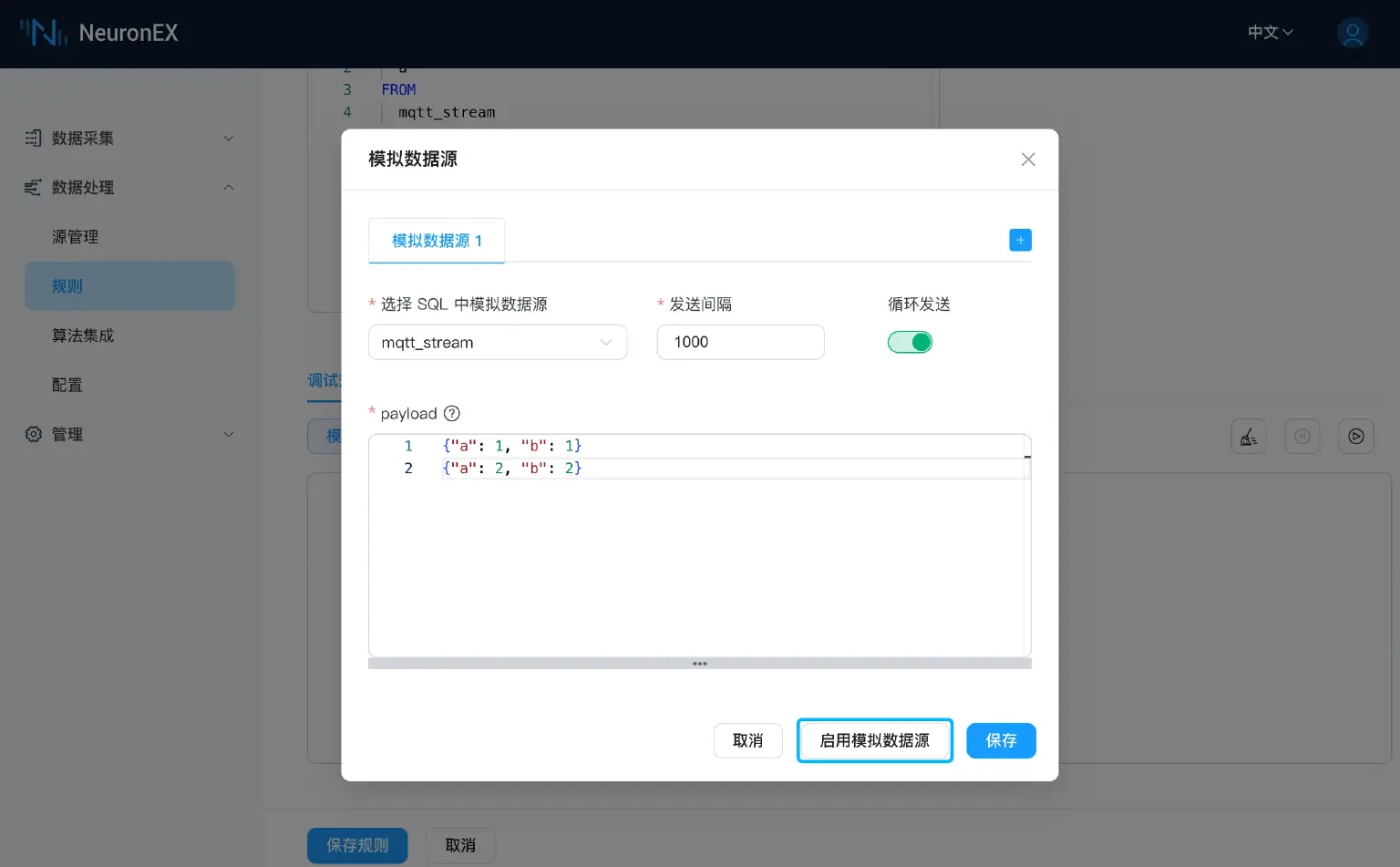This screenshot has height=867, width=1400.
Task: Click the payload help question mark icon
Action: click(x=451, y=414)
